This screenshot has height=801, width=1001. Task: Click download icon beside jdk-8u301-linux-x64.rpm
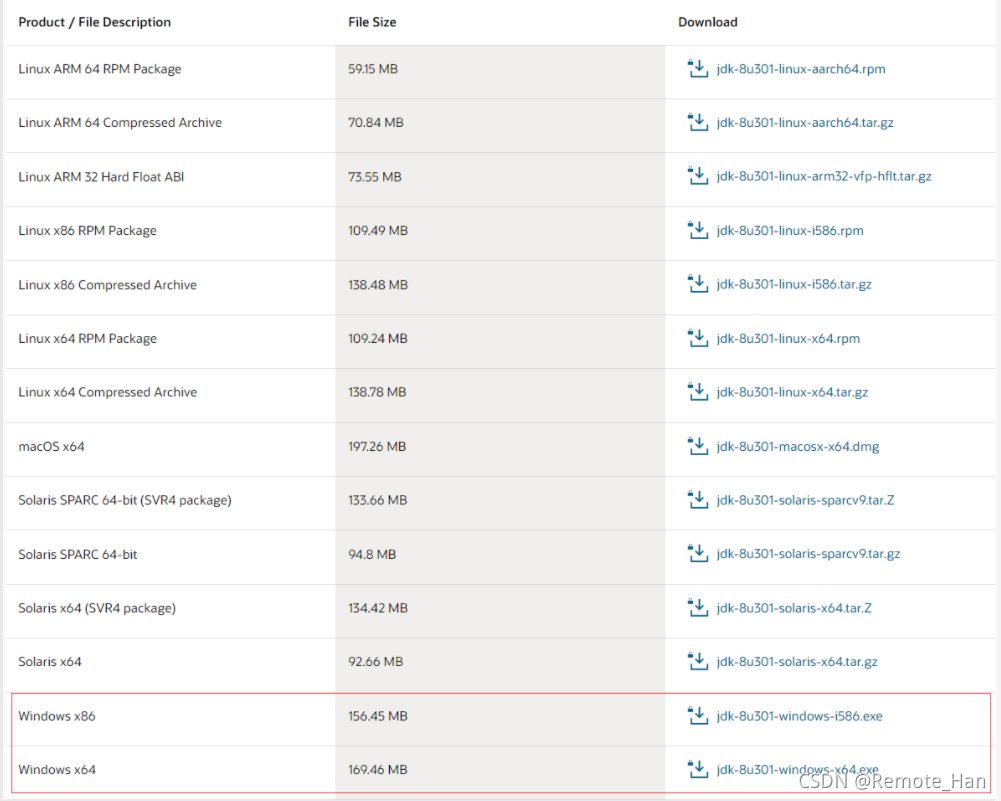point(698,338)
